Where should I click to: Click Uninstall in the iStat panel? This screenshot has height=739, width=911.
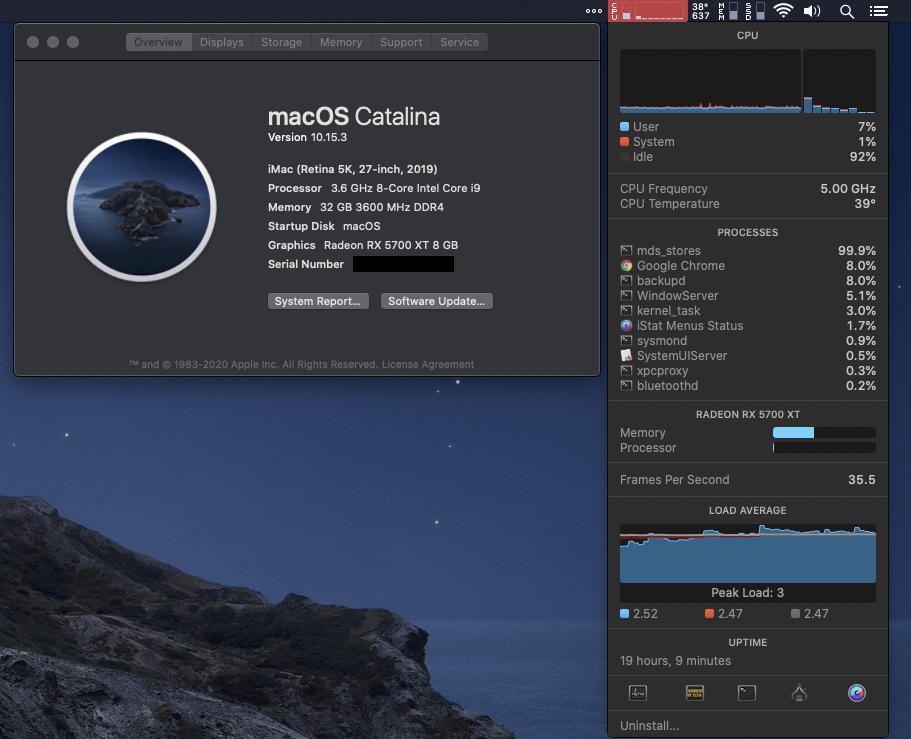click(x=649, y=726)
